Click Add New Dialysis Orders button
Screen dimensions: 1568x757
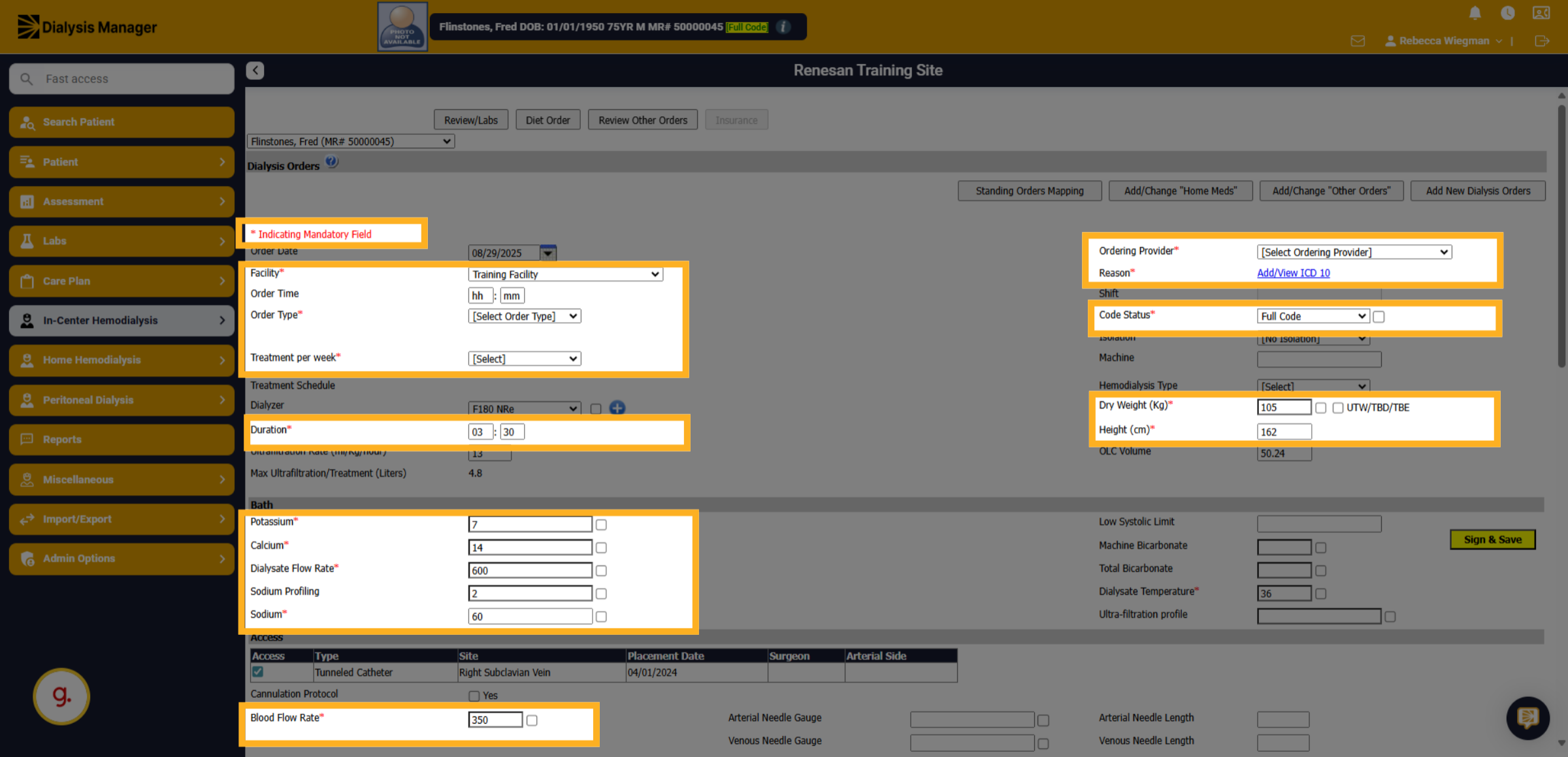coord(1478,191)
